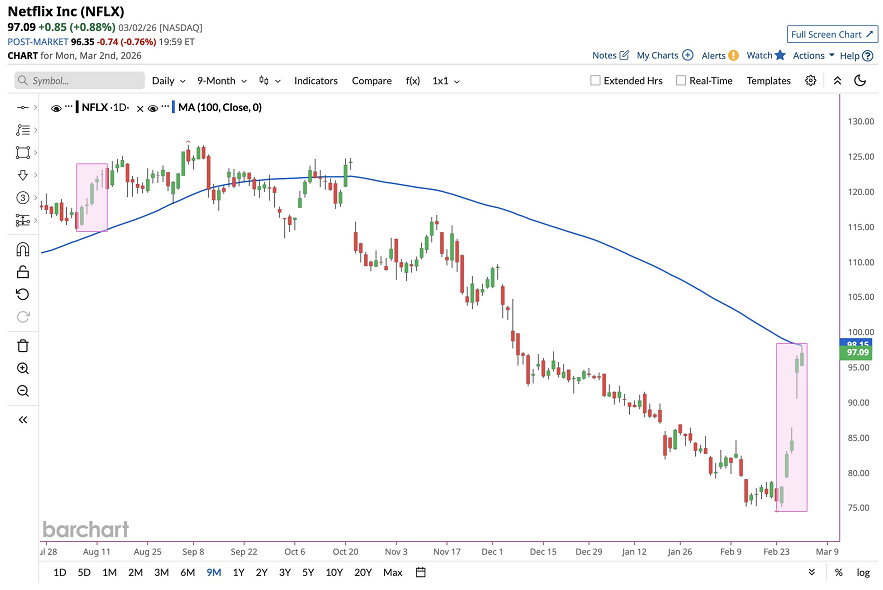This screenshot has width=883, height=590.
Task: Open the Daily frequency dropdown
Action: pos(168,81)
